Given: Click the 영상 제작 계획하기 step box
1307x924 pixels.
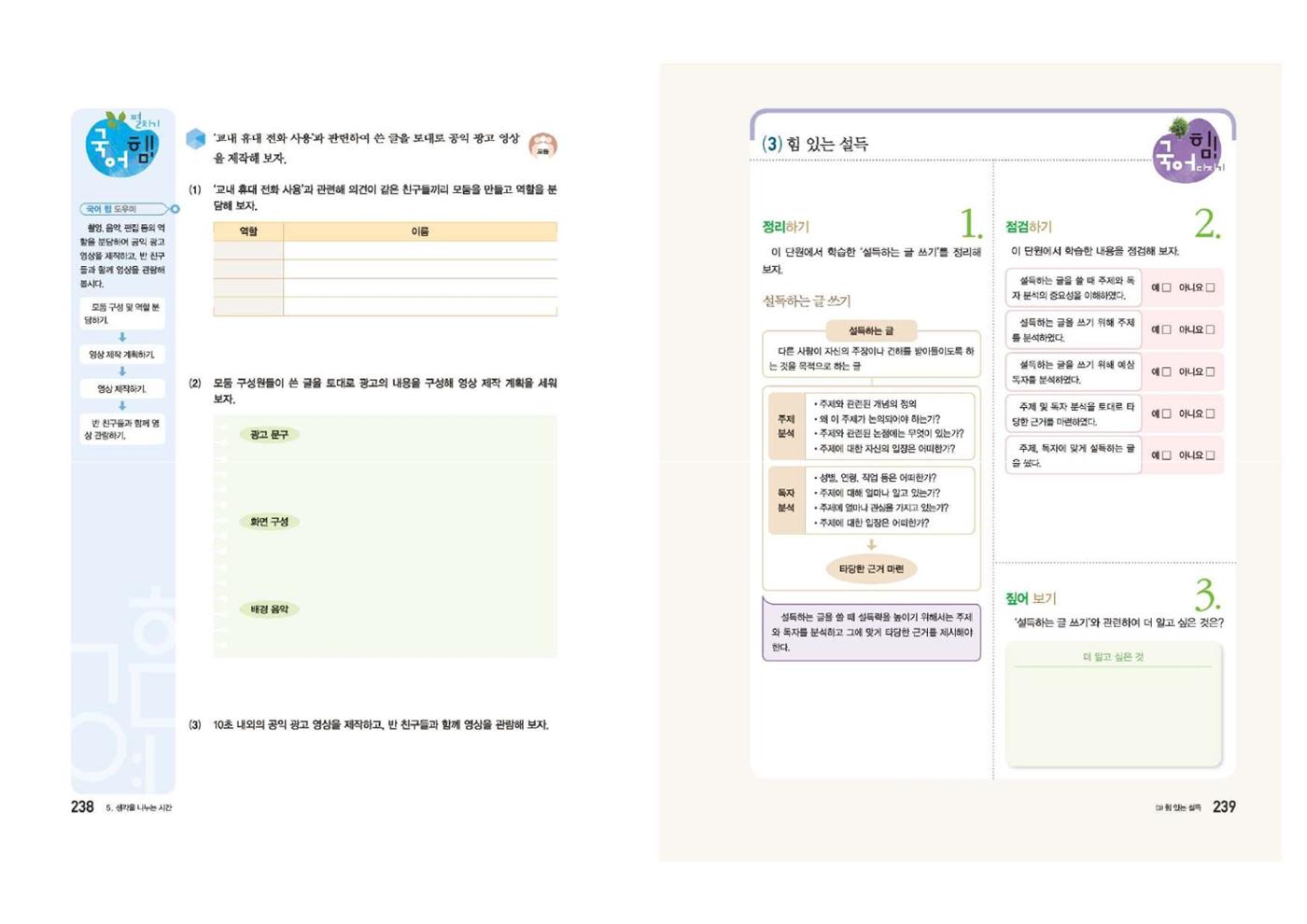Looking at the screenshot, I should pos(122,355).
